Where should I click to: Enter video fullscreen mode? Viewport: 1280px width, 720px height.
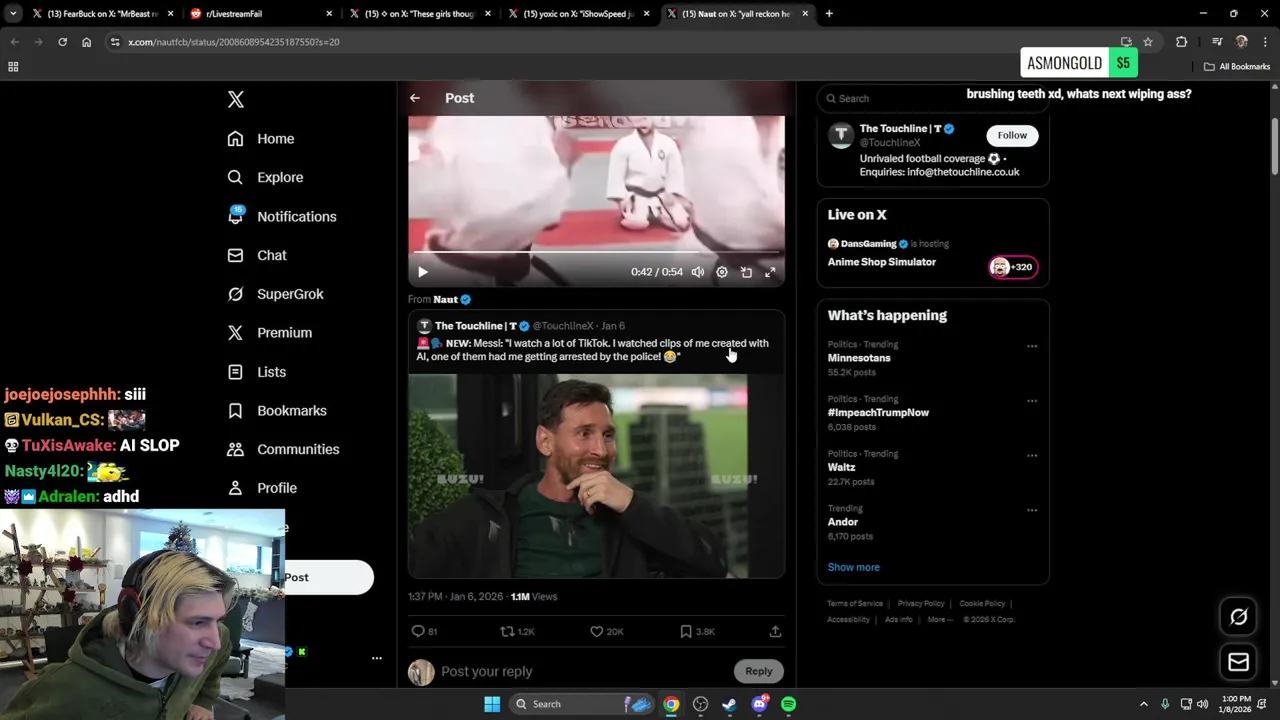point(770,272)
